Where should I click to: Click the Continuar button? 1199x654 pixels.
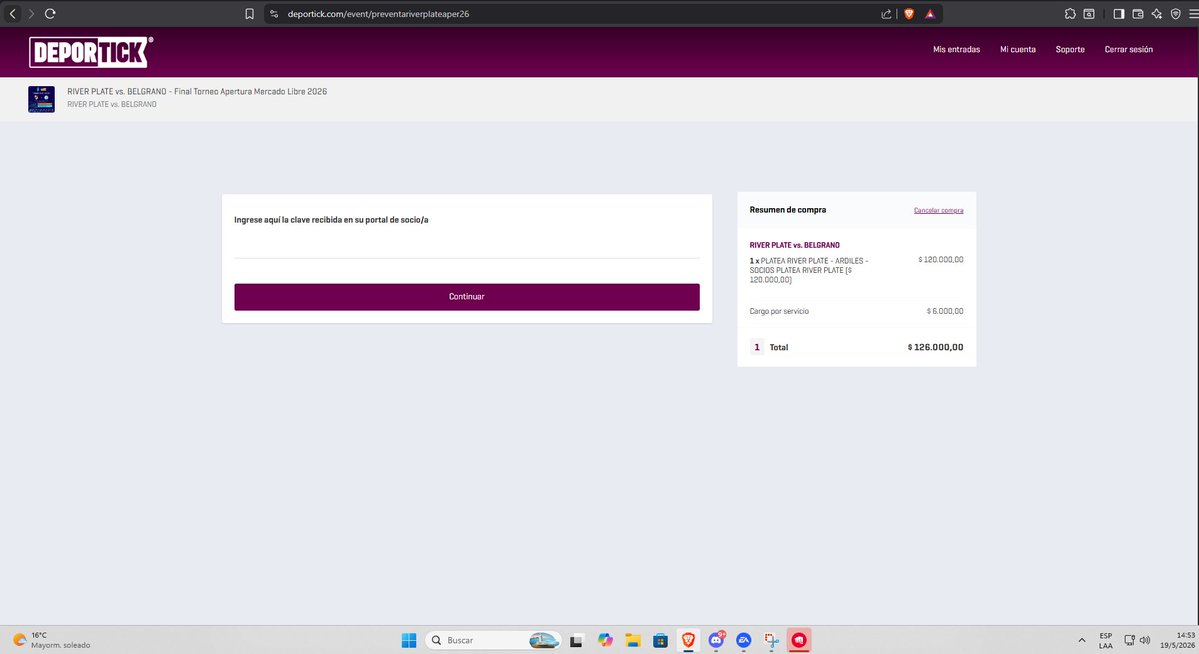coord(466,297)
